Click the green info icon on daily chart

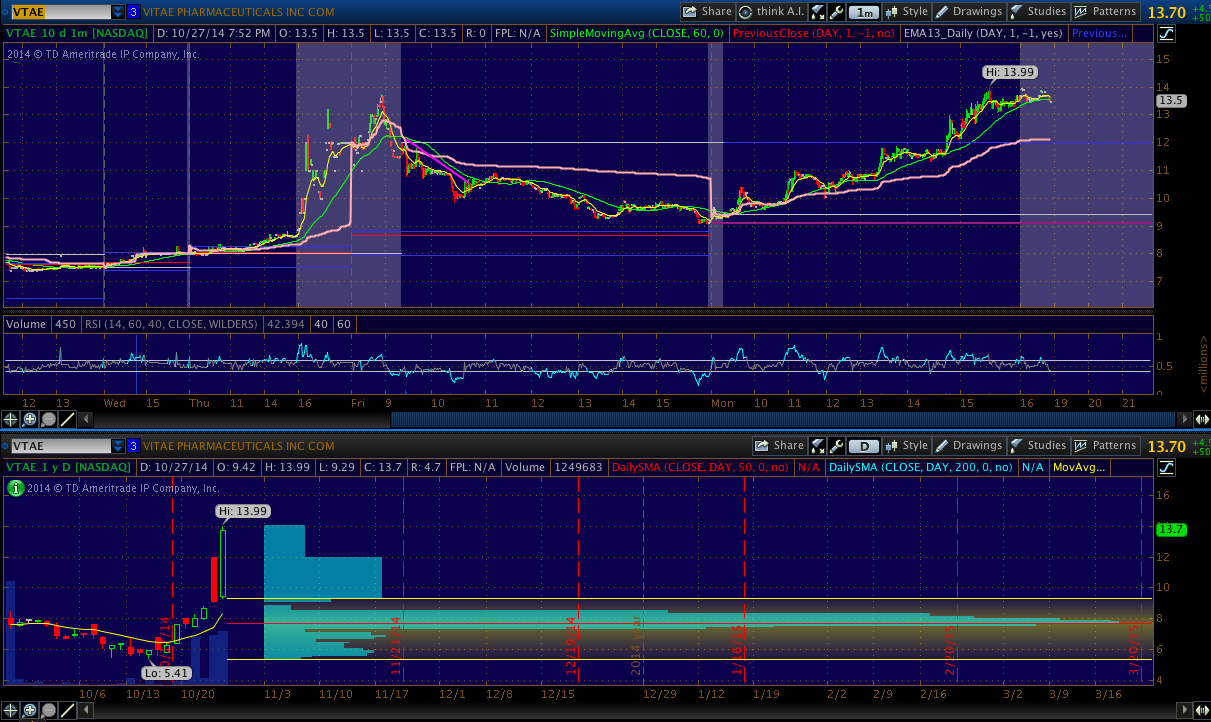coord(15,488)
